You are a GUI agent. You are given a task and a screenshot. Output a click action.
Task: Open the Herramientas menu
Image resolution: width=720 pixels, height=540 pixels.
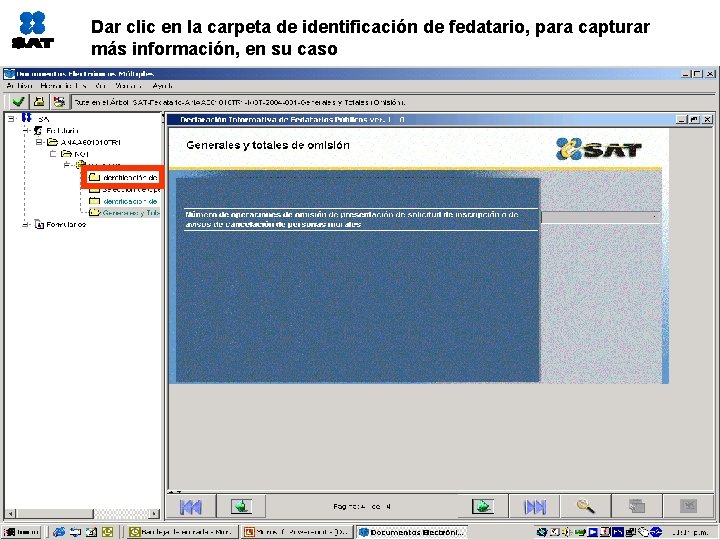pyautogui.click(x=64, y=86)
